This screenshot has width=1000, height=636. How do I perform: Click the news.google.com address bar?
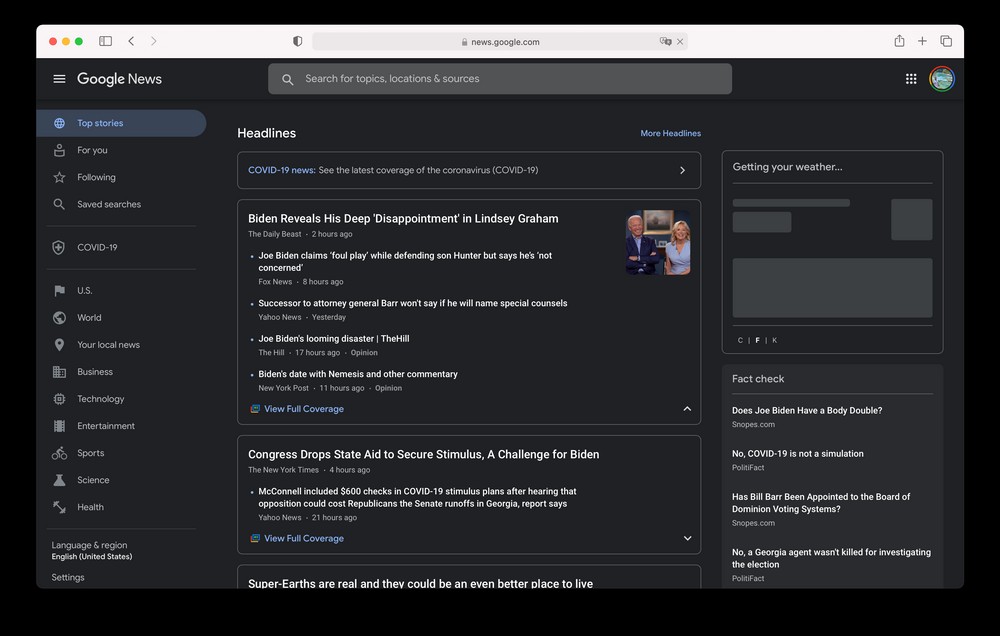coord(500,41)
